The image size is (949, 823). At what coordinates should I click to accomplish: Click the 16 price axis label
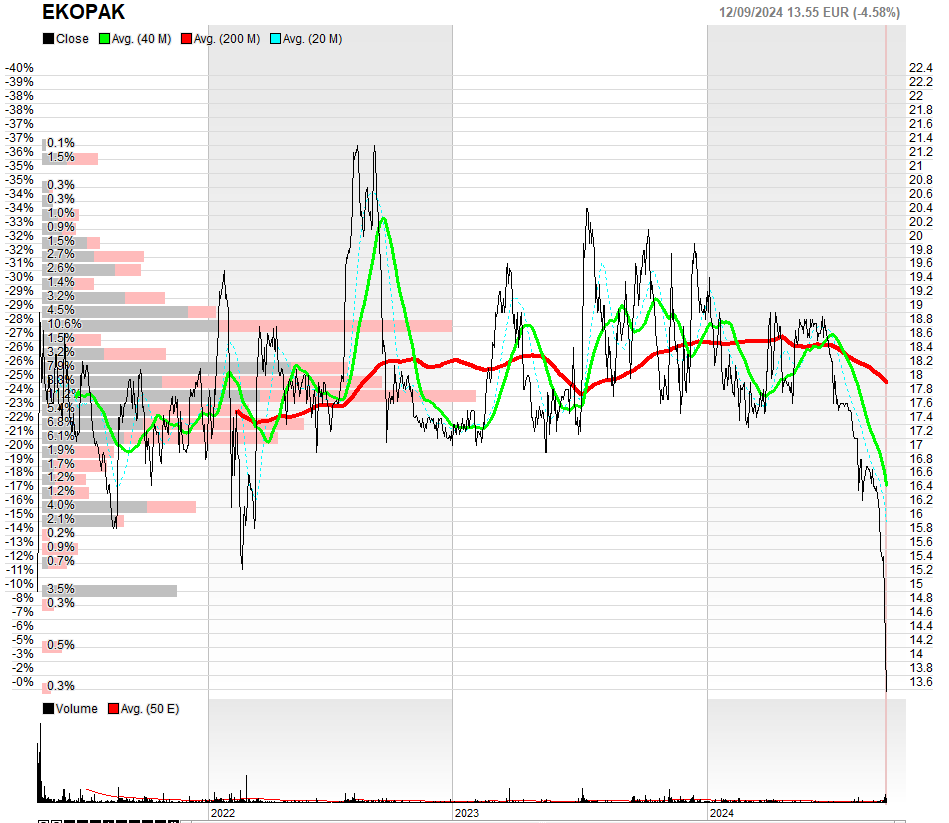pos(916,514)
